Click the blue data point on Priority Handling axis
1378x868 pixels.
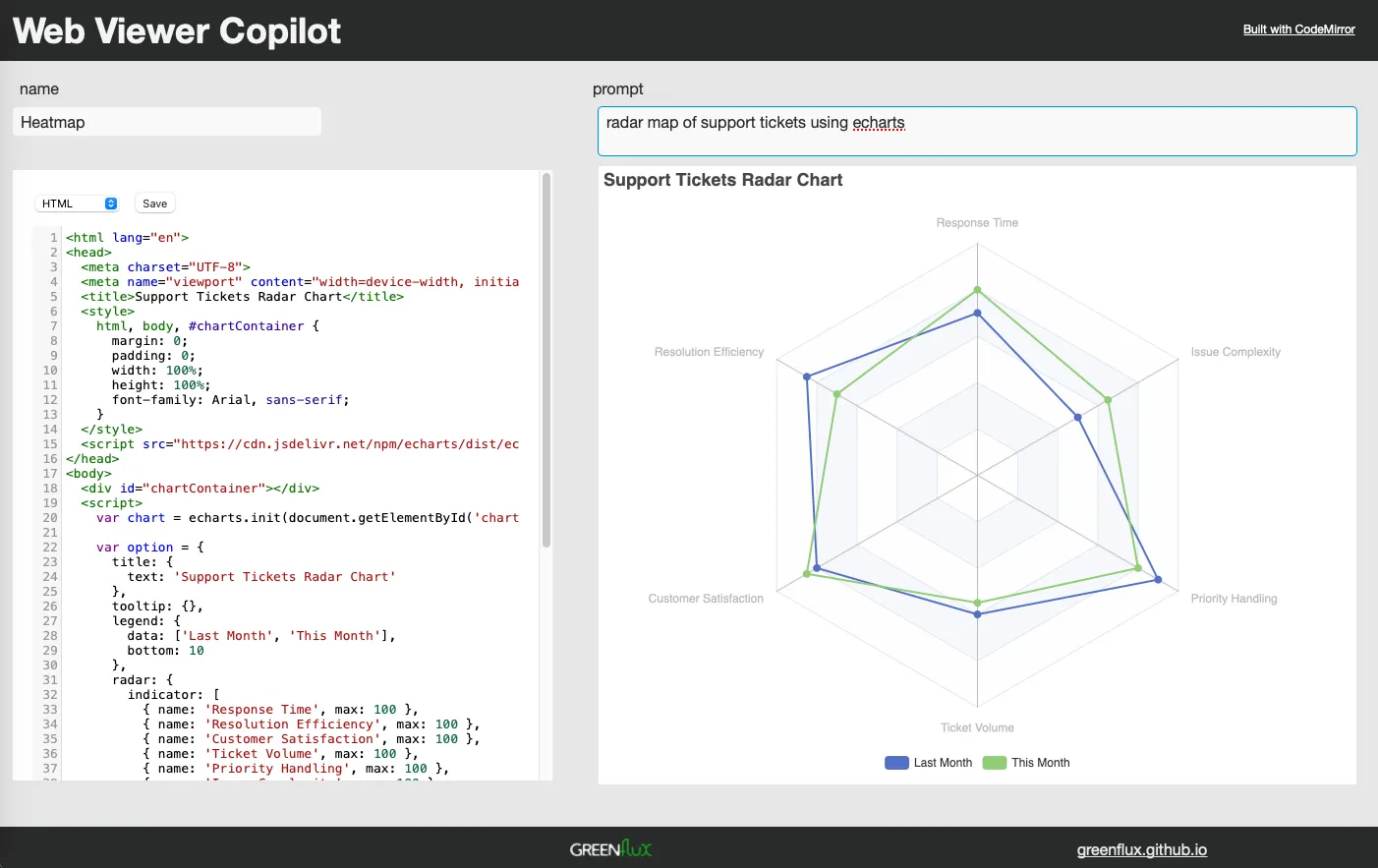(1158, 580)
